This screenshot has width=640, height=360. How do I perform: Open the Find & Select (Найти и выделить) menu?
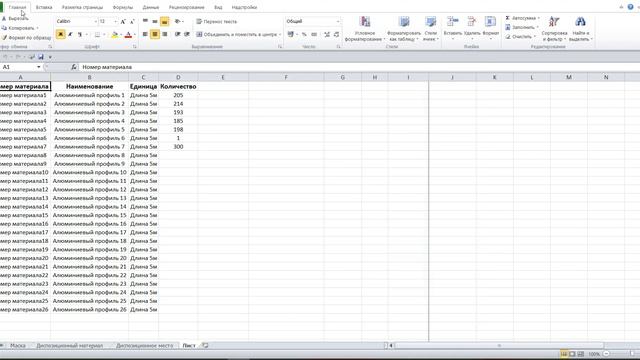(x=580, y=29)
